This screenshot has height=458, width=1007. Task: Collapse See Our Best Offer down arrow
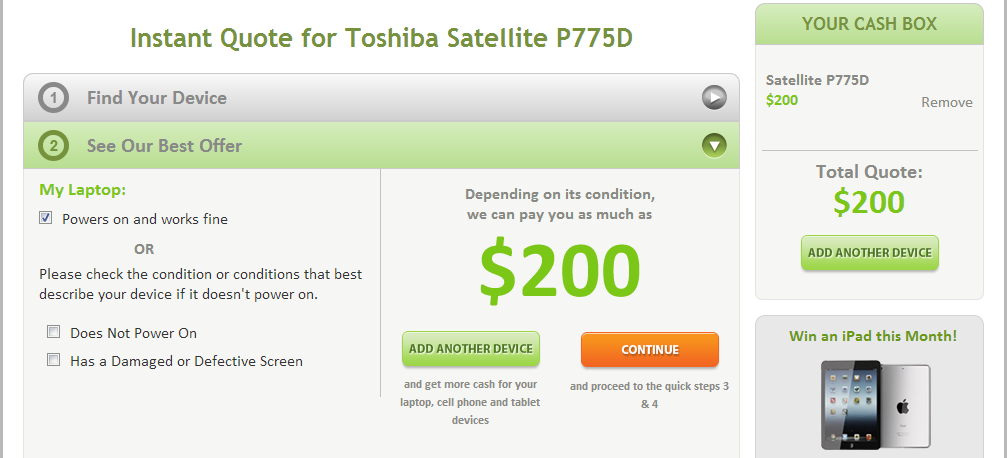click(x=714, y=145)
